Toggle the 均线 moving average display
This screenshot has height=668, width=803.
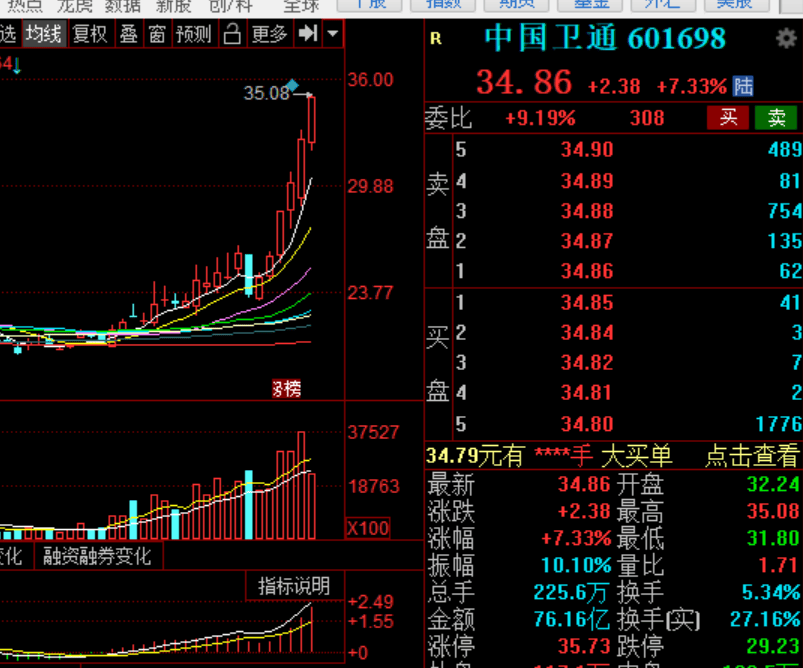pos(43,34)
